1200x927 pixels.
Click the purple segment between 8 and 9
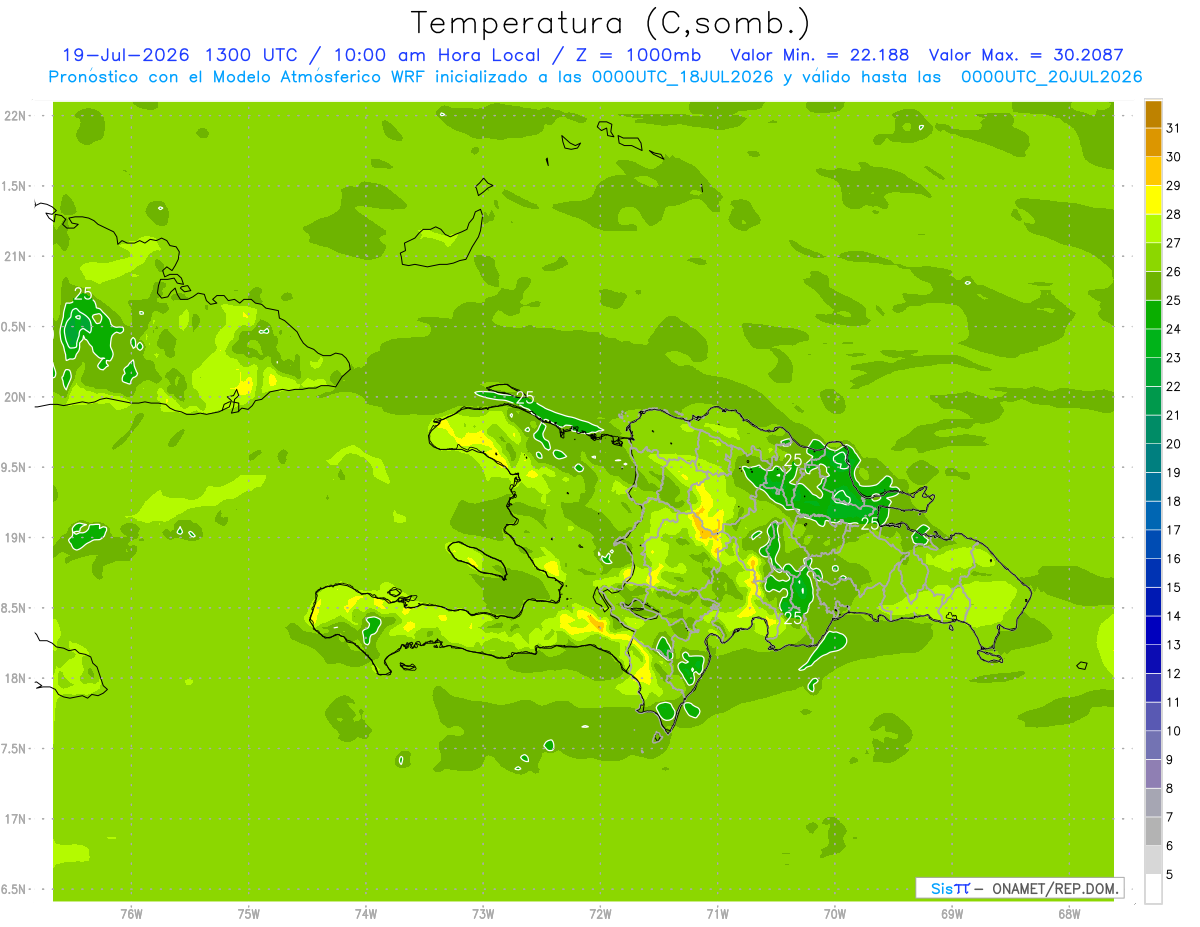coord(1153,774)
